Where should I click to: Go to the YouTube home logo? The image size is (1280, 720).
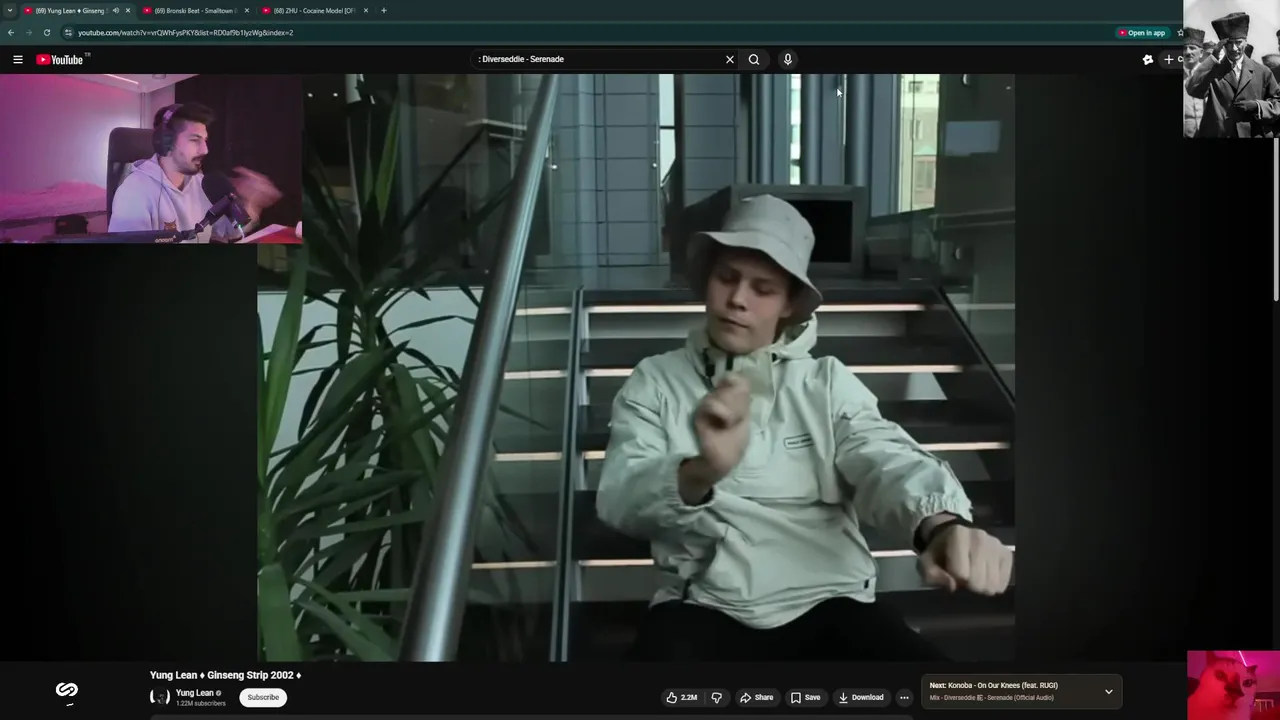pos(61,60)
